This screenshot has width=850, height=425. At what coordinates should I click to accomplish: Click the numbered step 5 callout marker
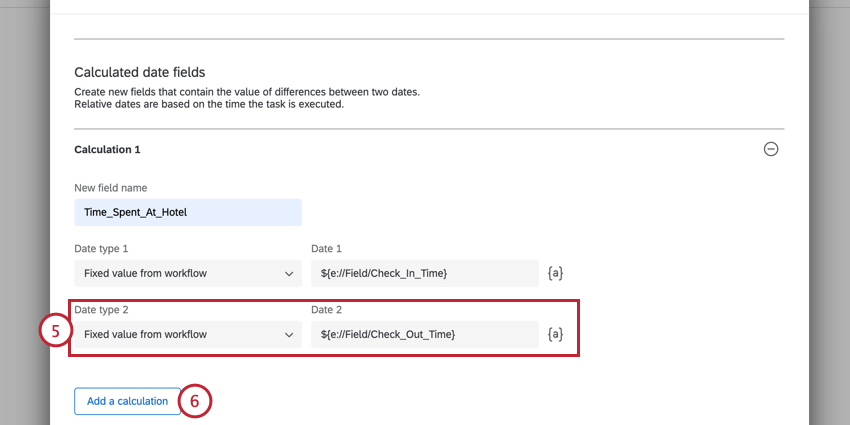55,333
